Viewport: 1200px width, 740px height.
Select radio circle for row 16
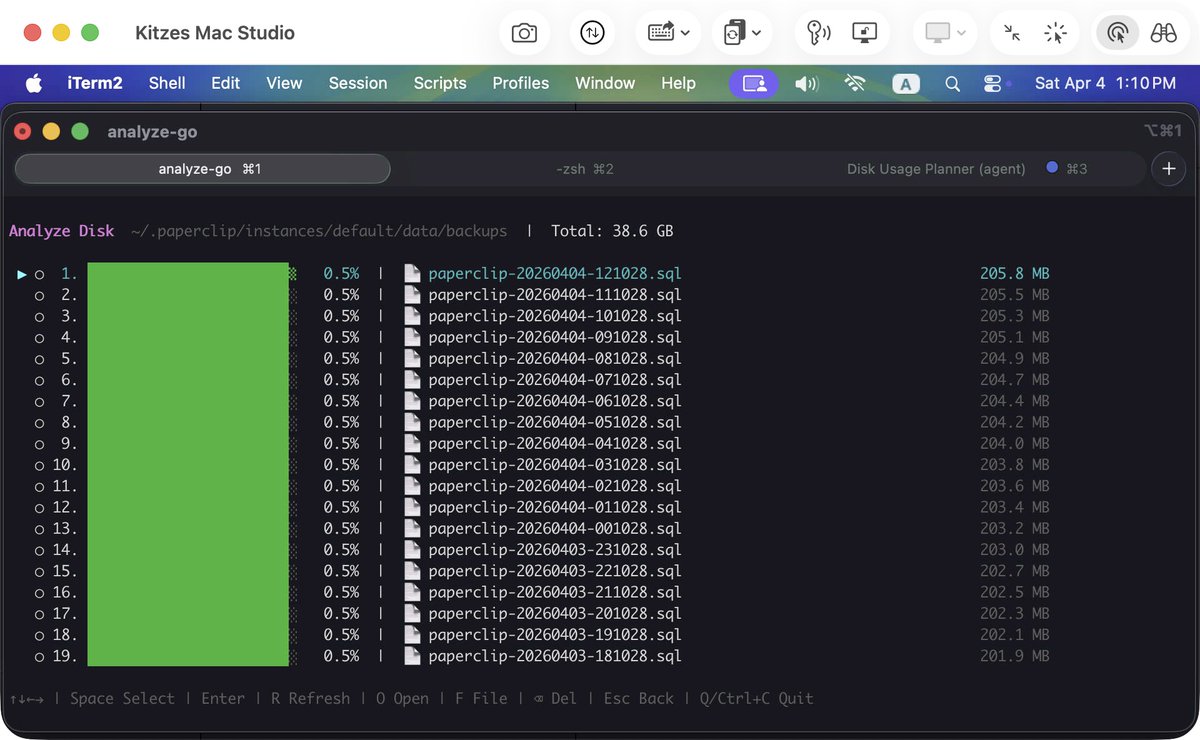point(40,593)
